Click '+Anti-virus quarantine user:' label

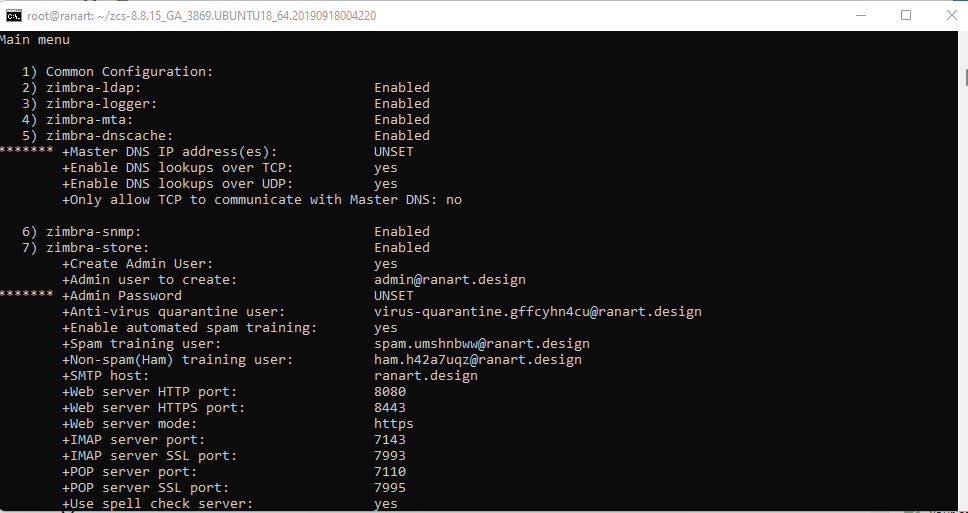click(173, 312)
